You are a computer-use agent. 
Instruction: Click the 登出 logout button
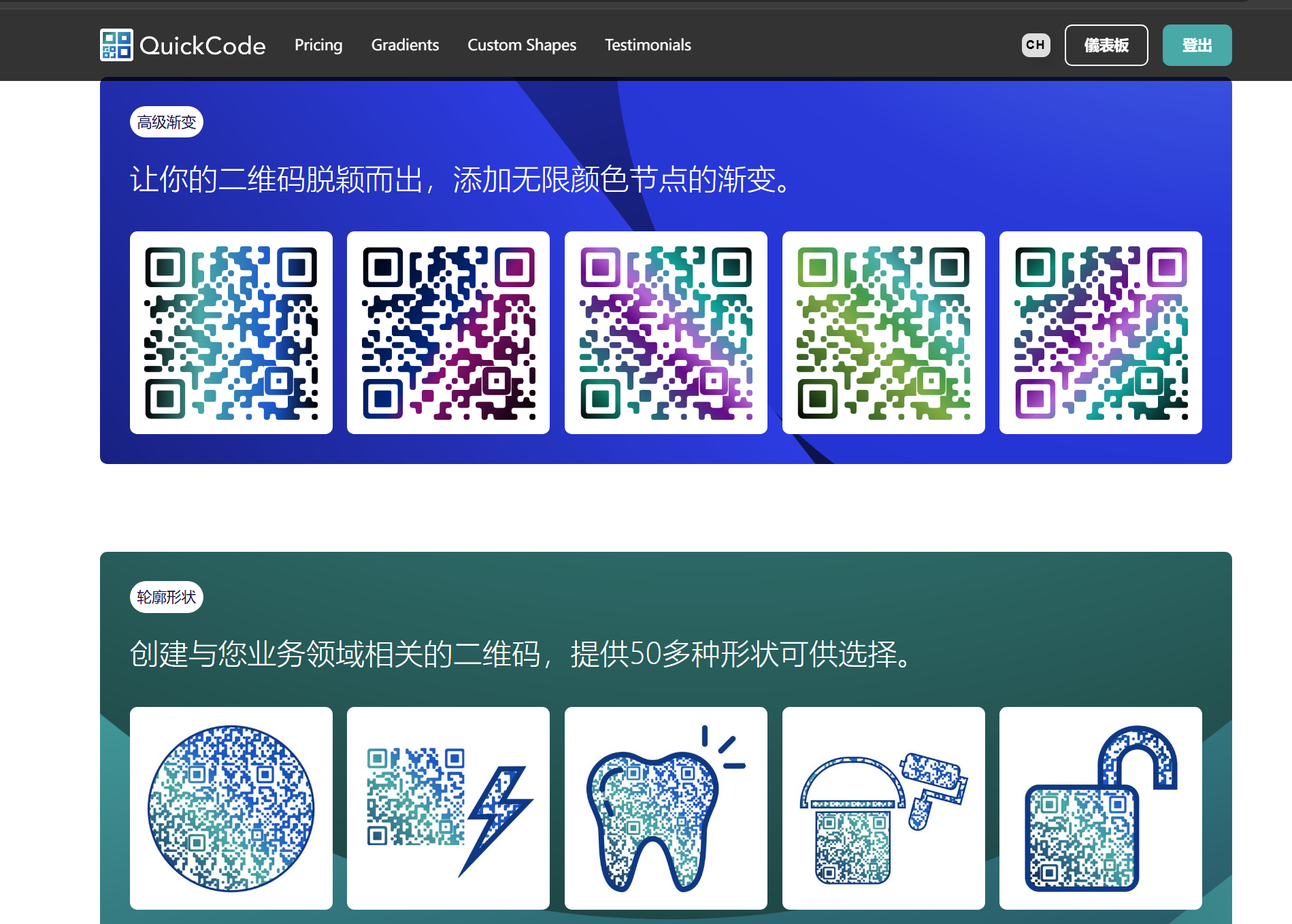point(1197,45)
